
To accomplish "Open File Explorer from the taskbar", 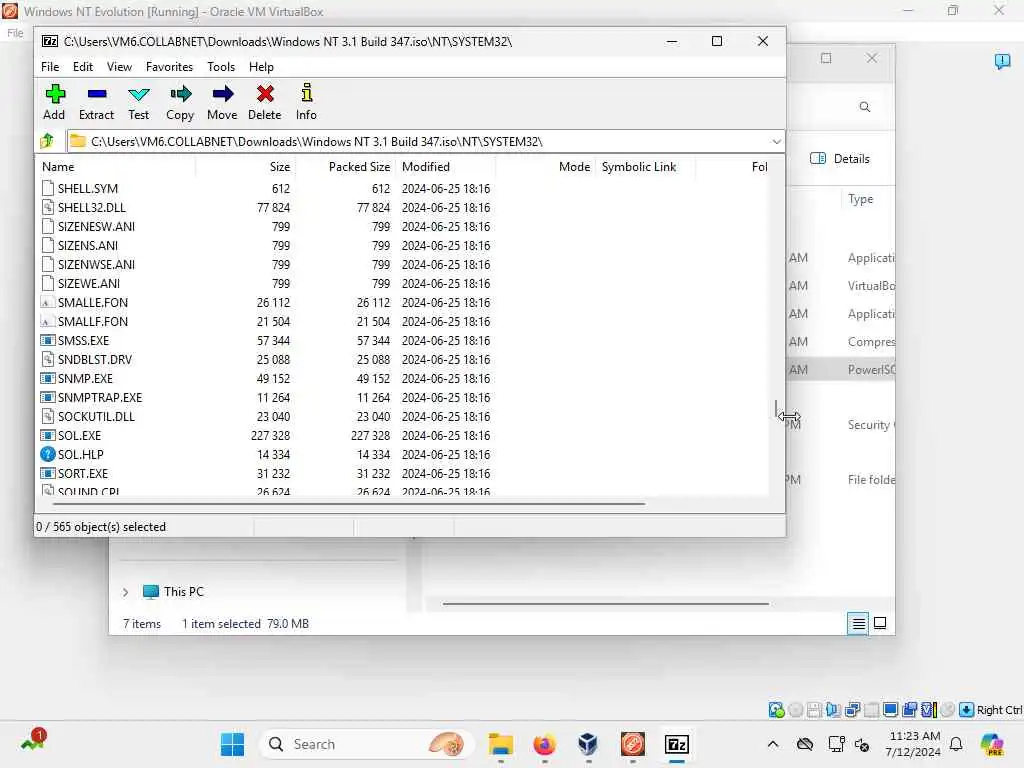I will pyautogui.click(x=501, y=744).
